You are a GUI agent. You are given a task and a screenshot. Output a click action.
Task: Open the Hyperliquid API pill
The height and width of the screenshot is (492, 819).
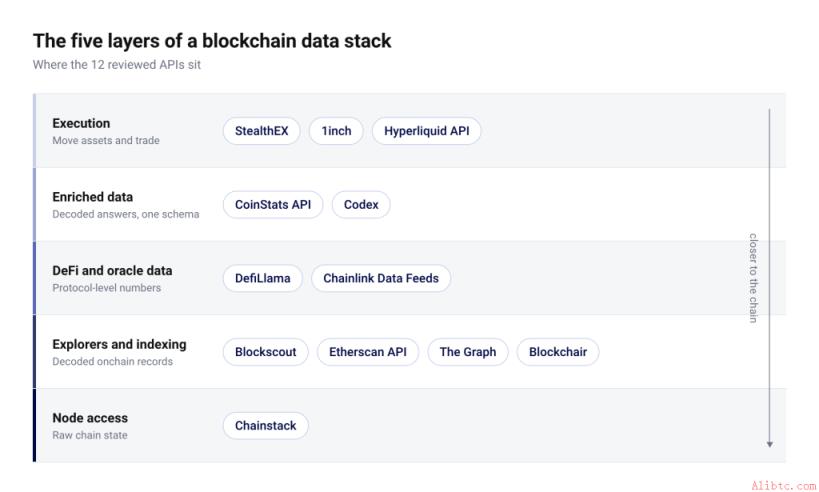coord(426,131)
